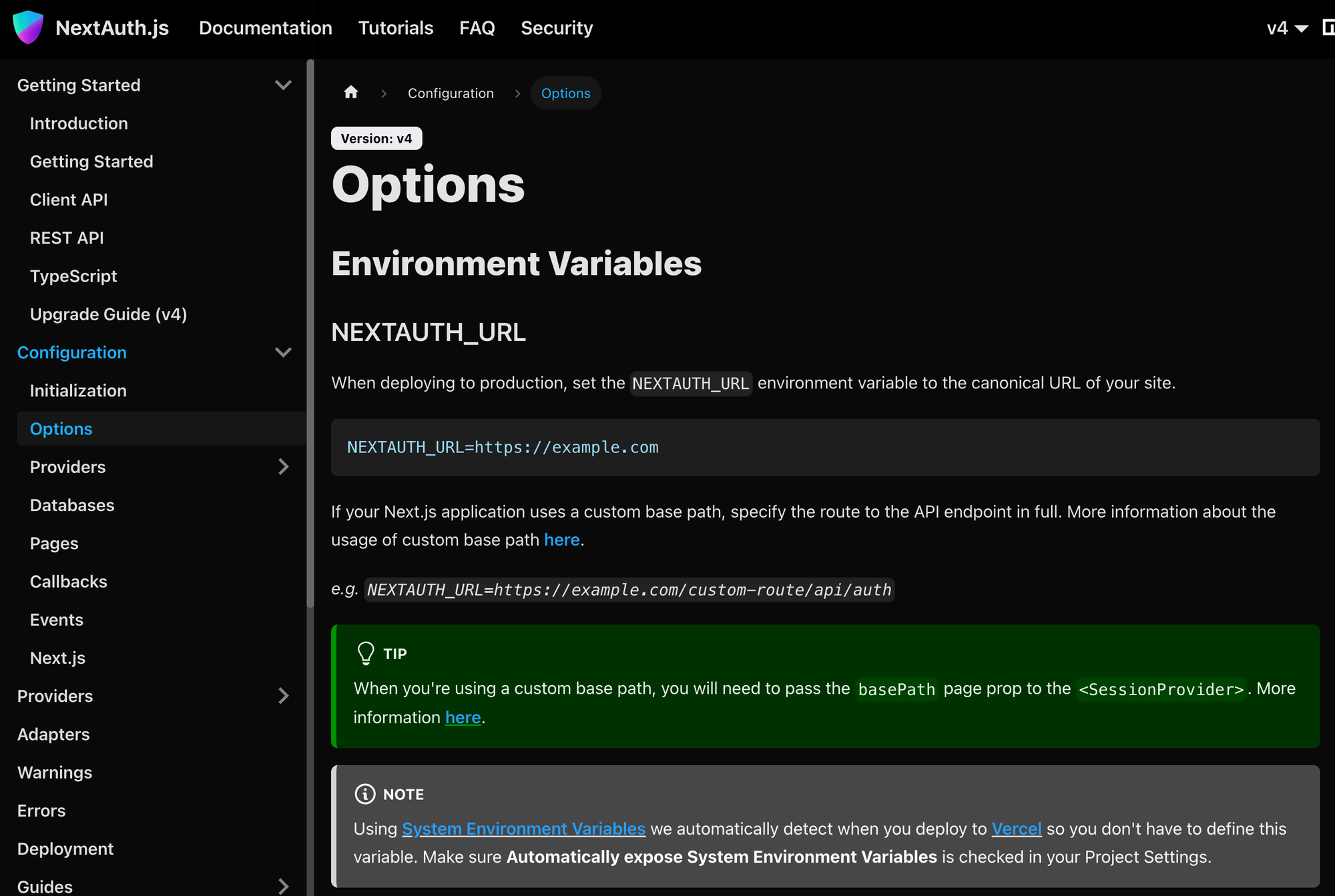Open the FAQ nav item

point(477,28)
